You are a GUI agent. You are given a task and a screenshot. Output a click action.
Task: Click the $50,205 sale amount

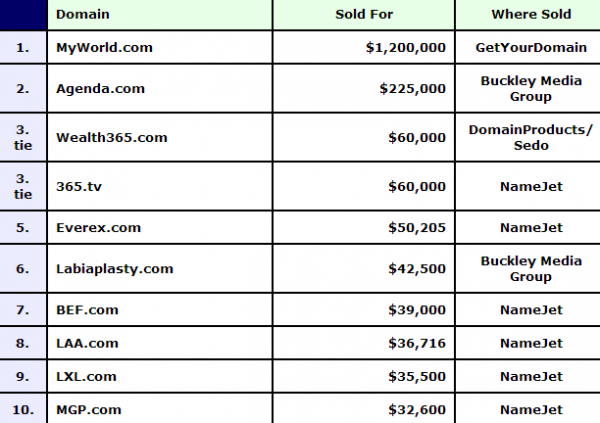pos(417,227)
